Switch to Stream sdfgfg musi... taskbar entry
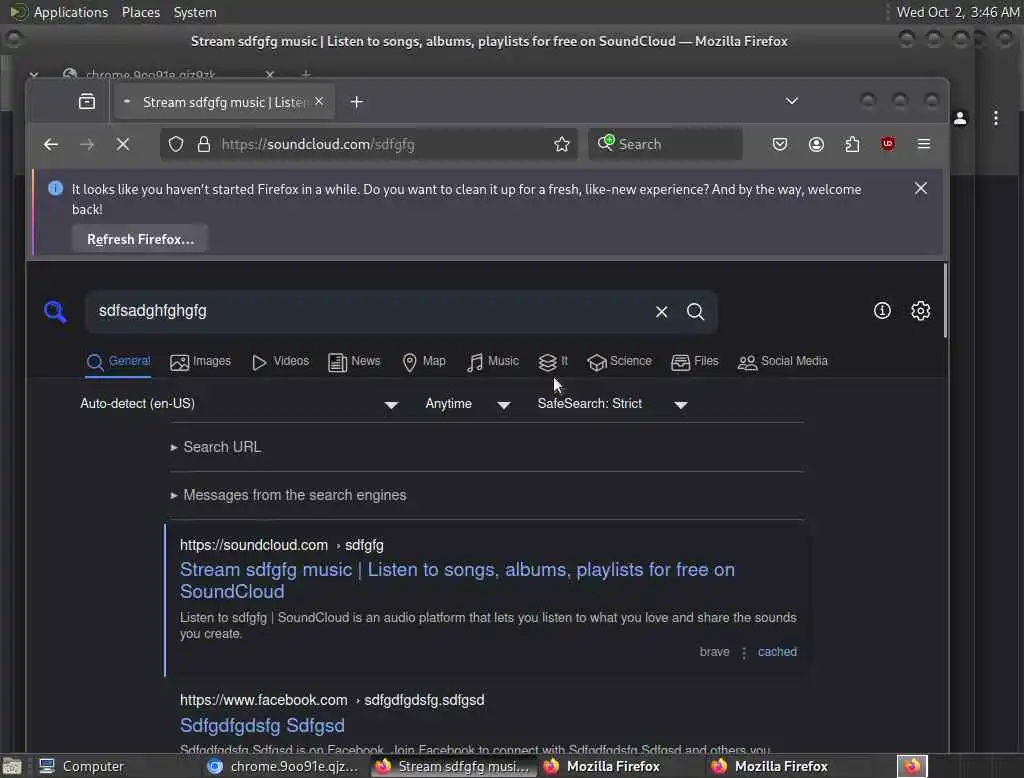Image resolution: width=1024 pixels, height=778 pixels. pos(453,766)
